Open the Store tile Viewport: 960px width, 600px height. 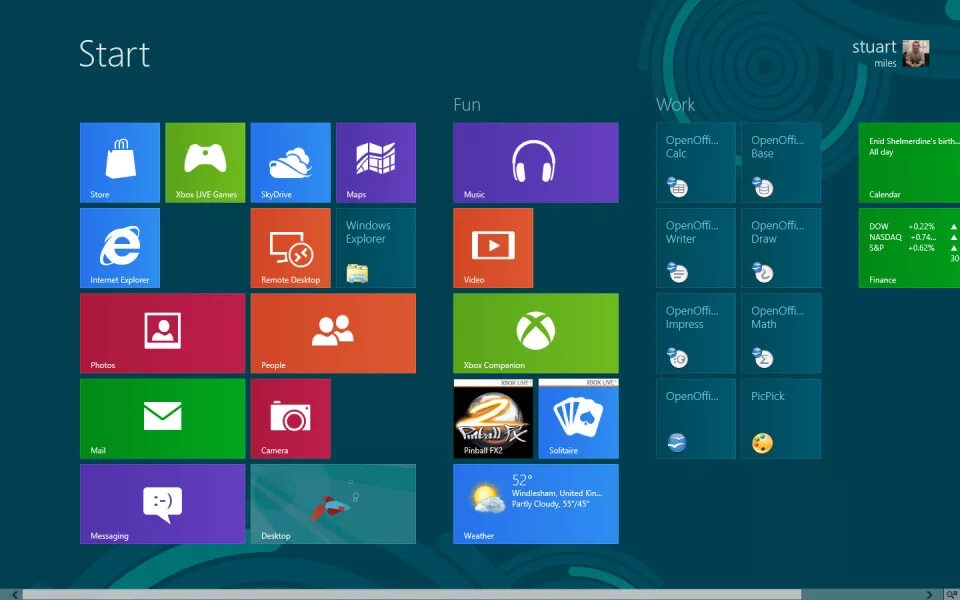119,162
